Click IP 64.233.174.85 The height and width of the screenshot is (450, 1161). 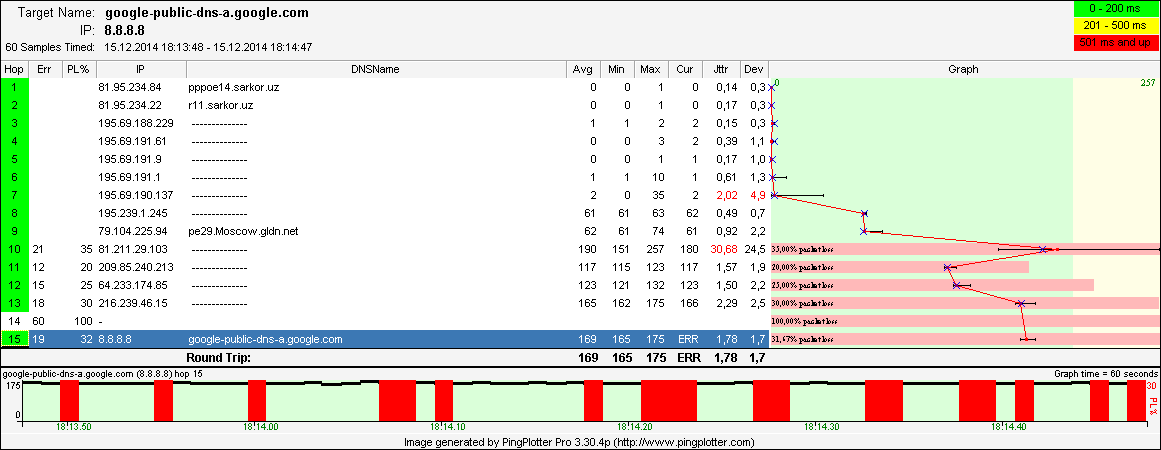133,285
